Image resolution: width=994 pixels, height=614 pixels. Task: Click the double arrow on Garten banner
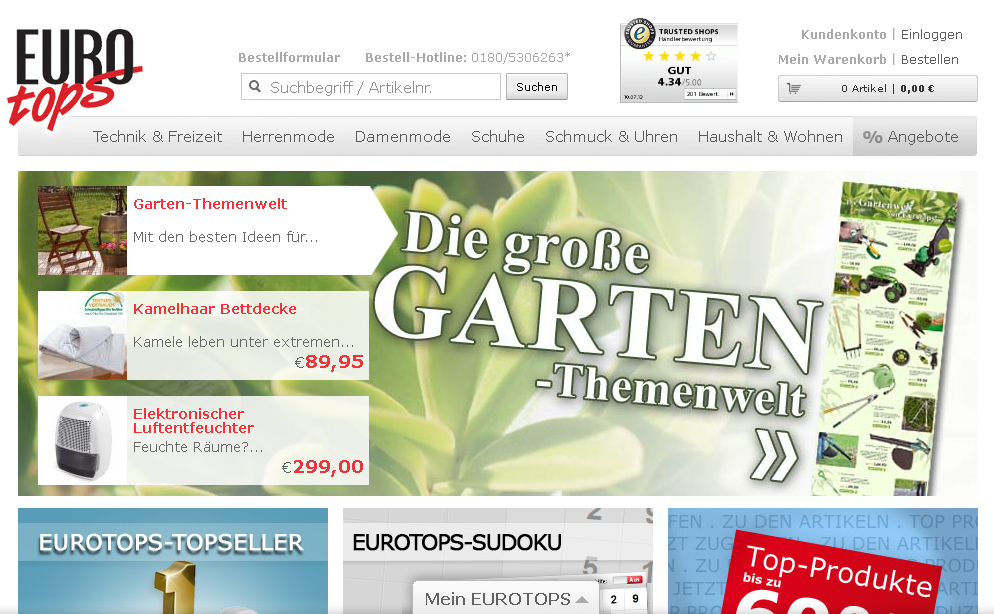775,456
